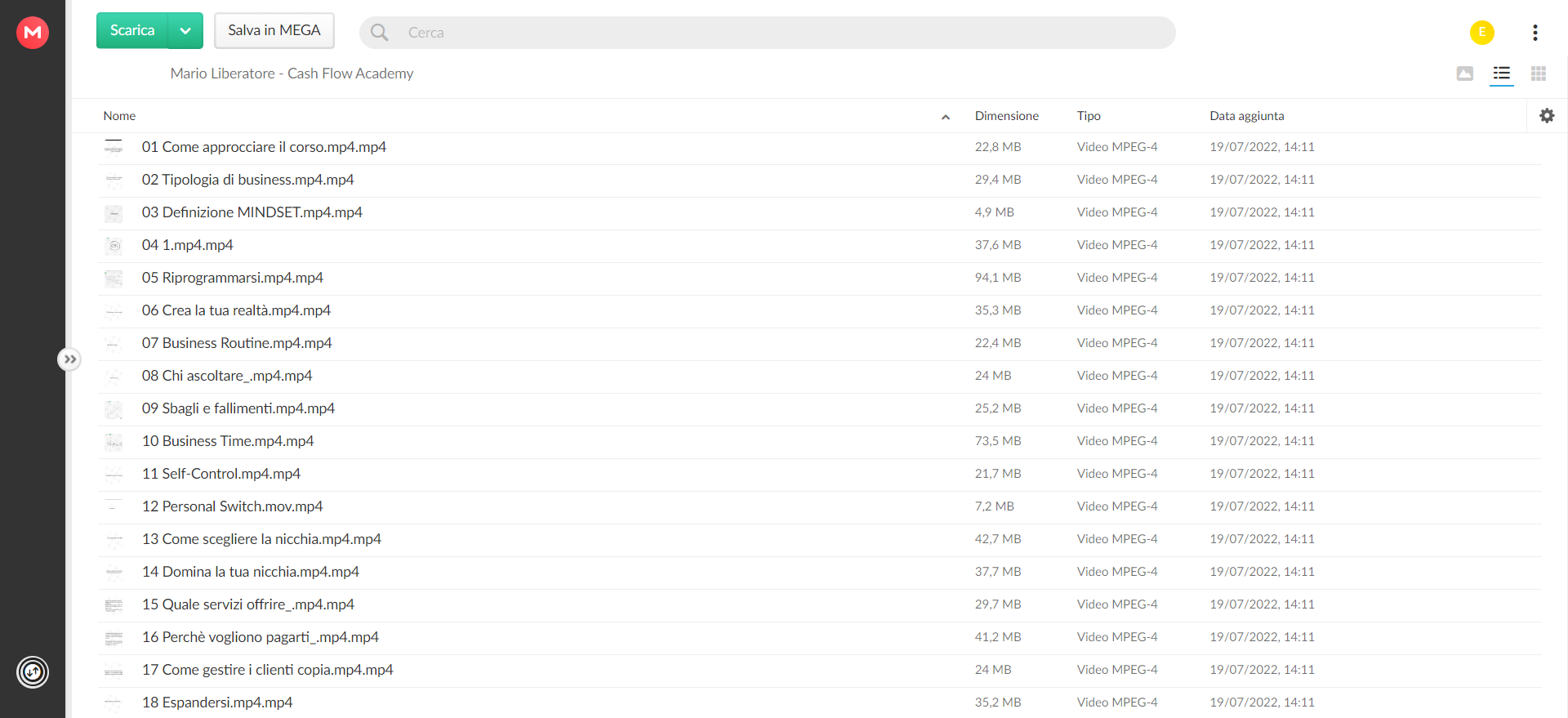This screenshot has height=718, width=1568.
Task: Click folder title Mario Liberatore - Cash Flow Academy
Action: pos(292,74)
